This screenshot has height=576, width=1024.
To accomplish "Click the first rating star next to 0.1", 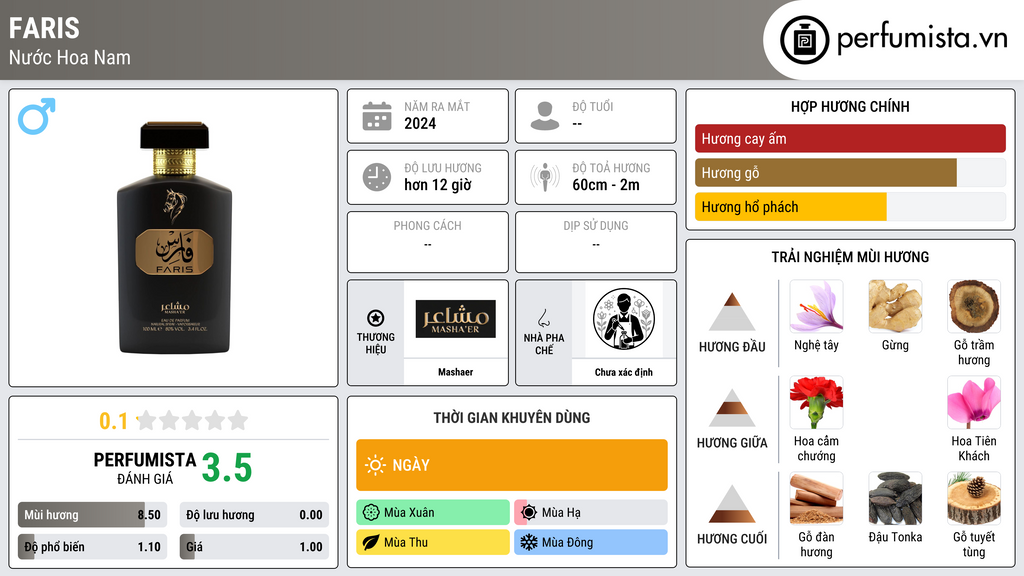I will [x=146, y=420].
